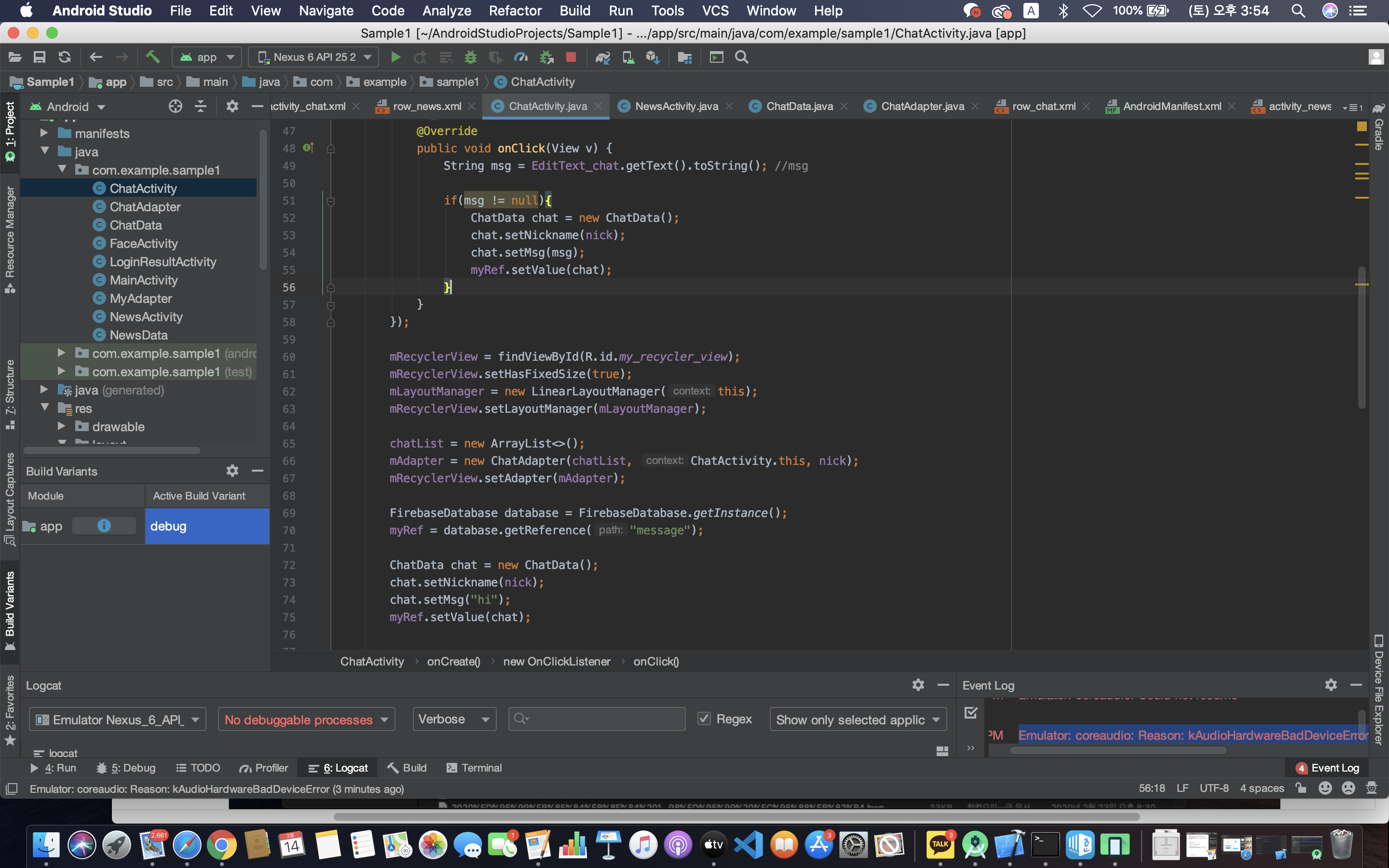
Task: Click the toolbar Search Everywhere magnifier
Action: (742, 57)
